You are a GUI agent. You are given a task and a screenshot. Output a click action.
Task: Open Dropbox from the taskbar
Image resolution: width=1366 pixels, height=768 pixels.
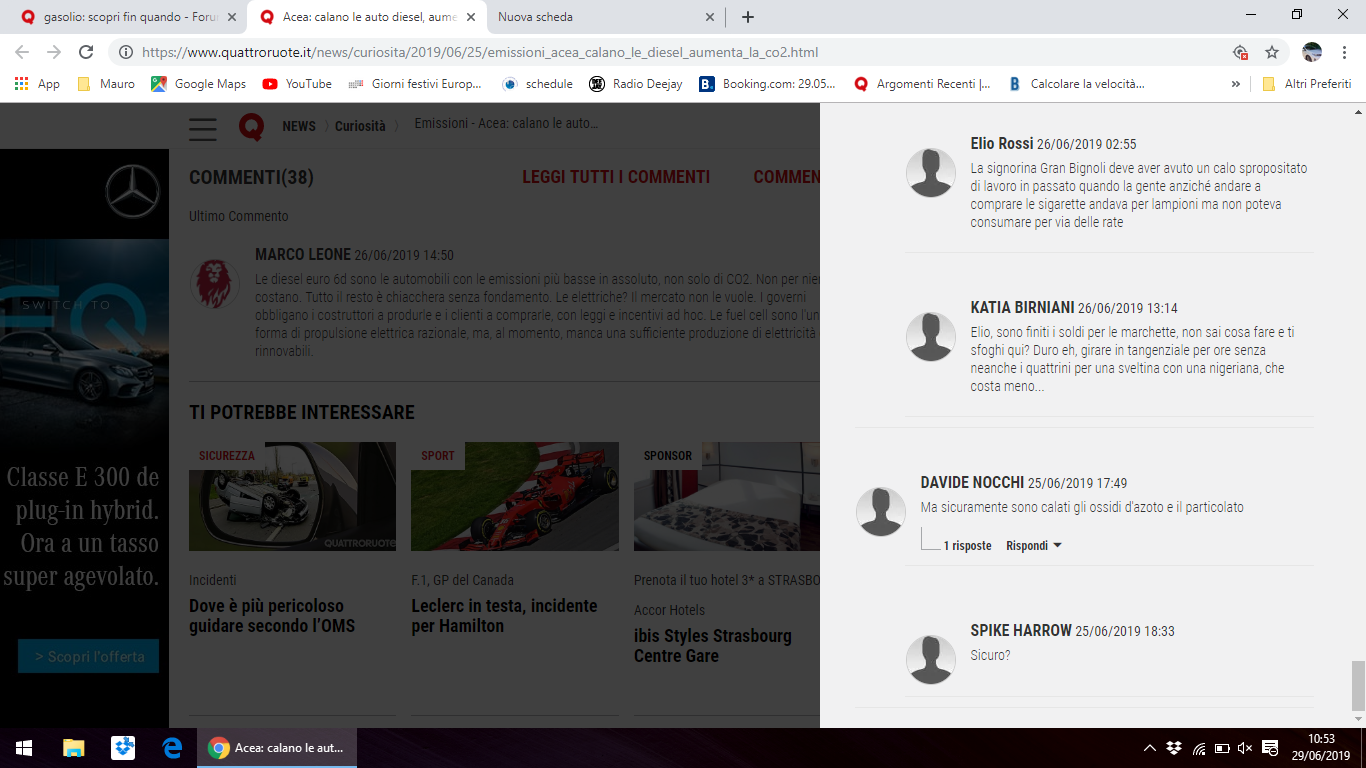pos(123,747)
